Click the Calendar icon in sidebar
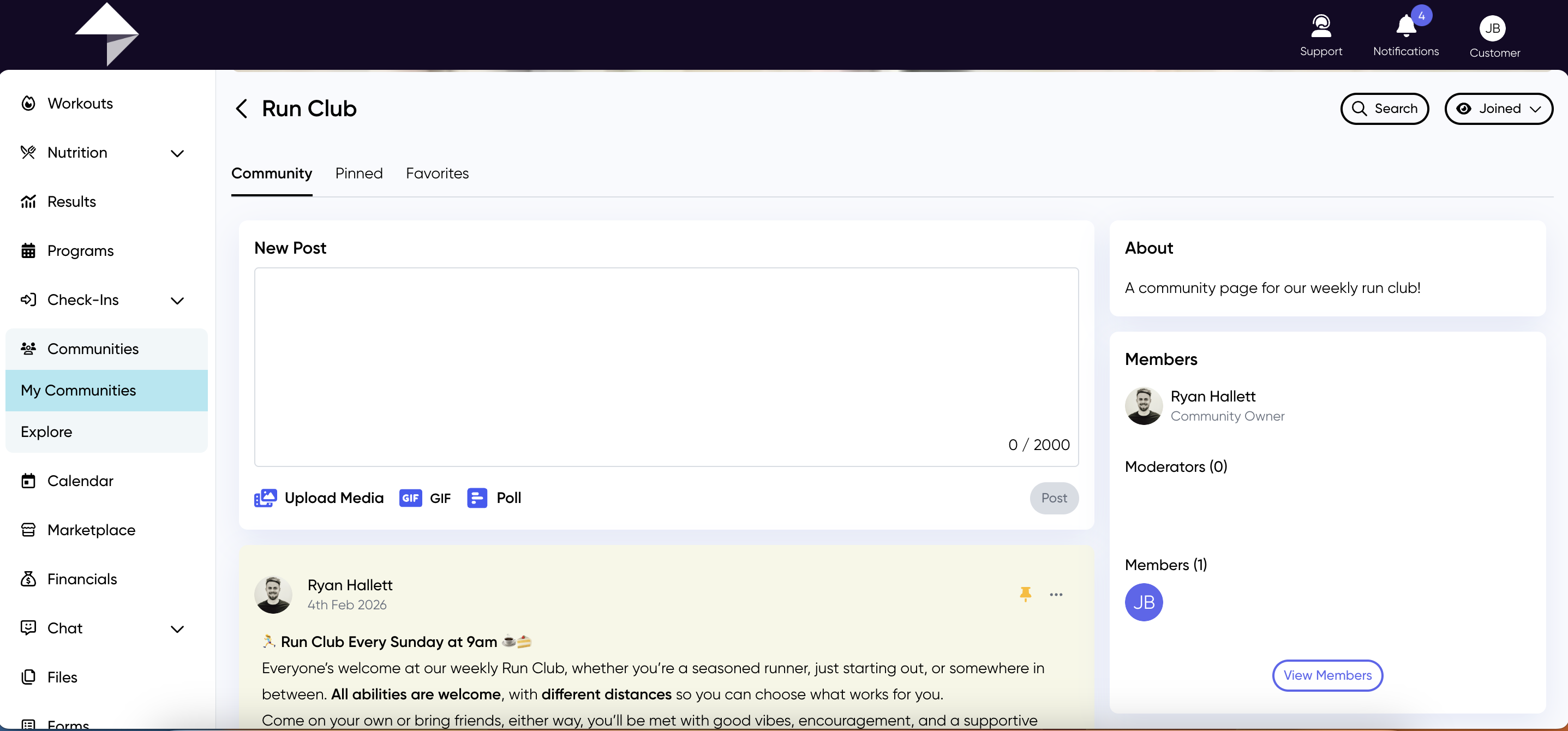Screen dimensions: 1568x731 (x=28, y=481)
